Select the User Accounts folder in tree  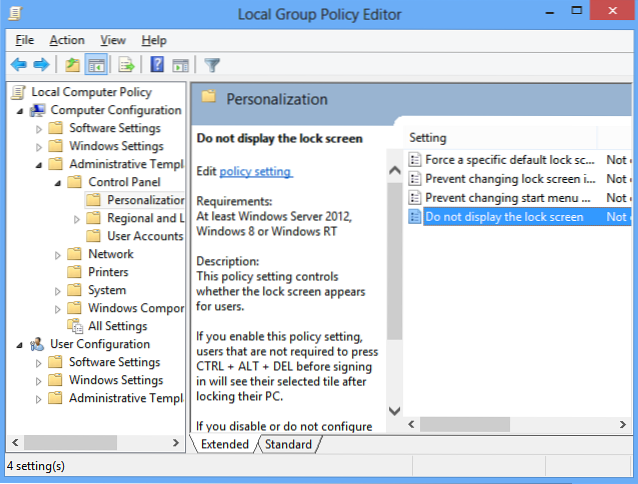(x=145, y=236)
